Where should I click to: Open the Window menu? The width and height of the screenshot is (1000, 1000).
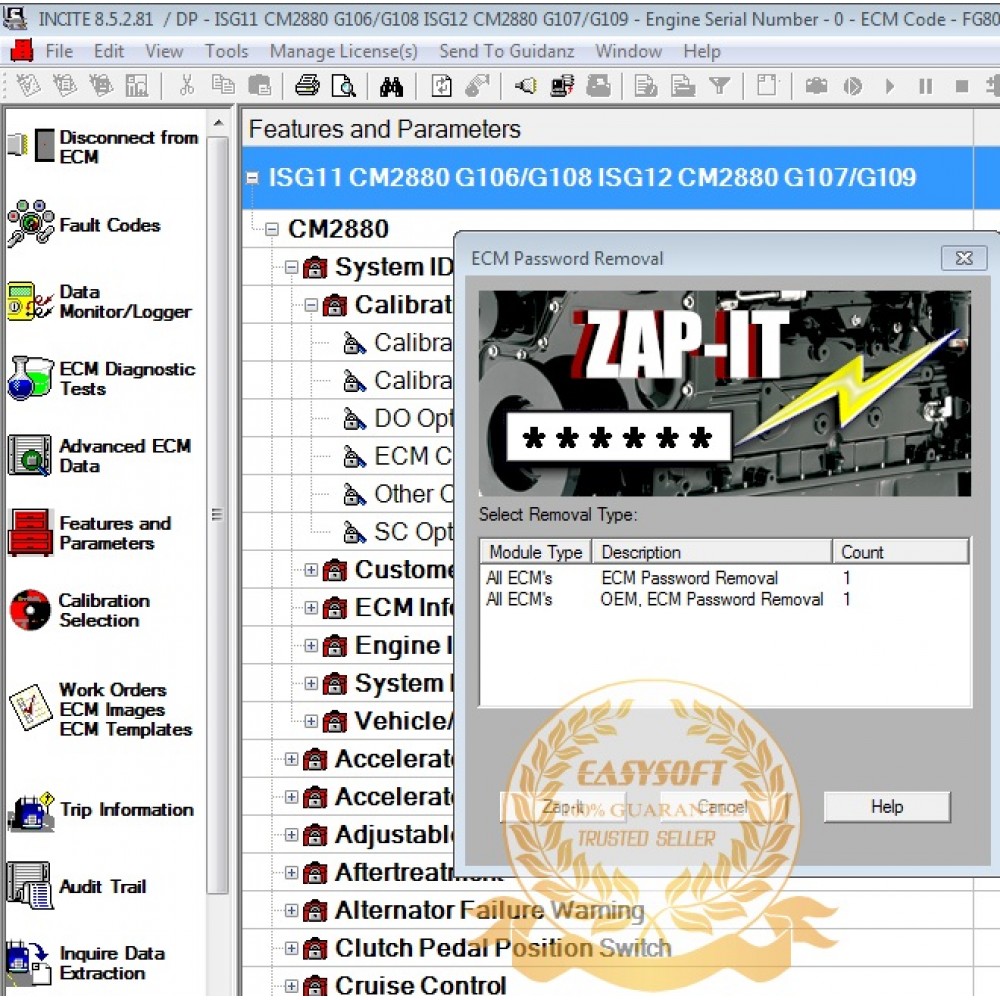[x=628, y=51]
